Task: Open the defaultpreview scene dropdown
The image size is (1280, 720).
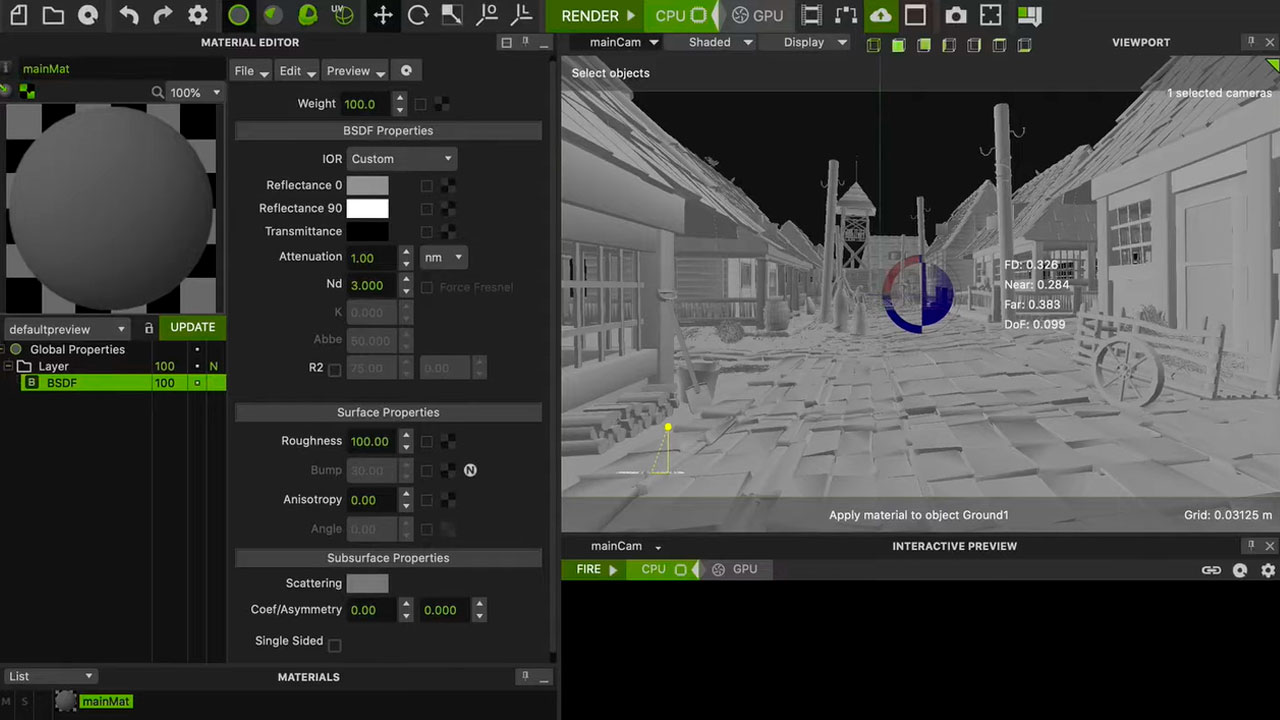Action: point(67,329)
